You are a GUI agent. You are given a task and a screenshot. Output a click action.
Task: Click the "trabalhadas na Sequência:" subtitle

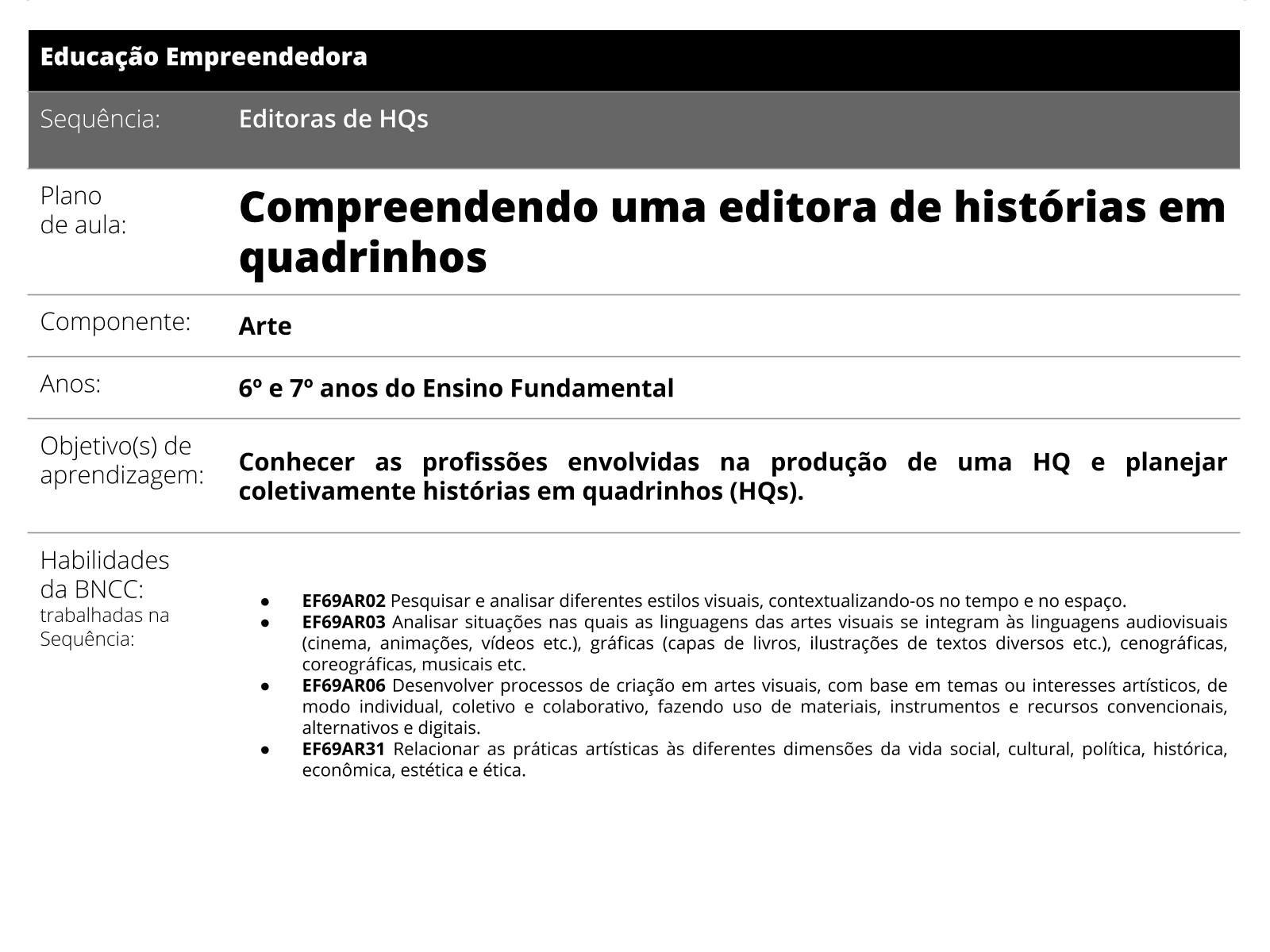click(x=103, y=627)
